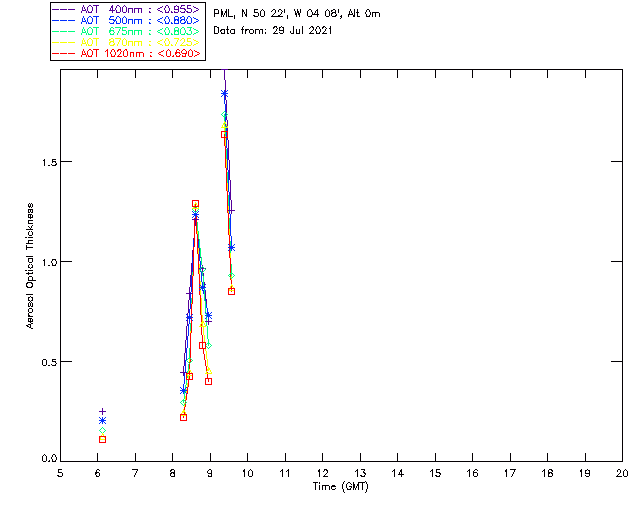640x512 pixels.
Task: Pick the last red square marker near AOT 0.85
Action: (x=231, y=292)
